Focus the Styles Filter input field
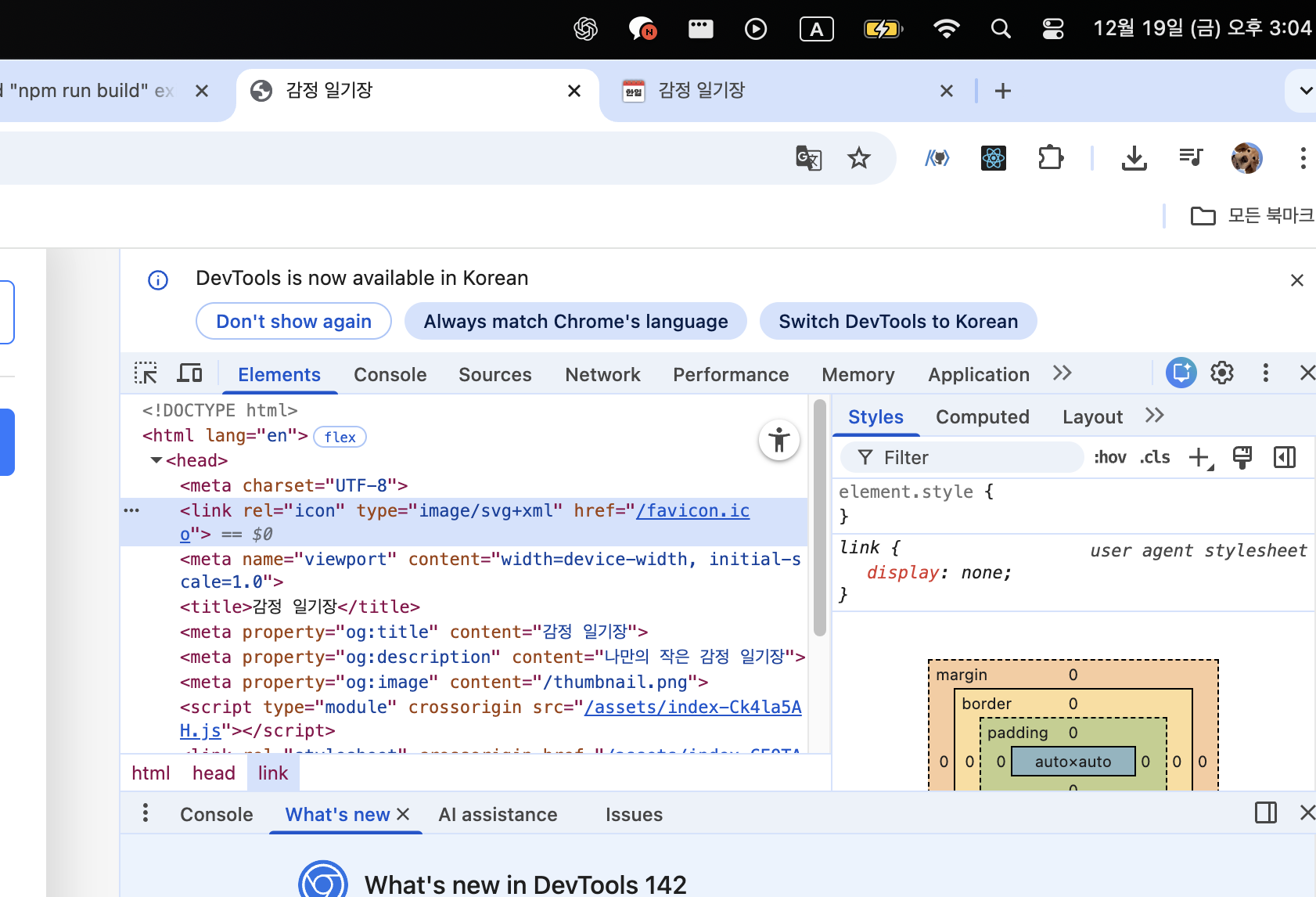The width and height of the screenshot is (1316, 897). (x=970, y=458)
